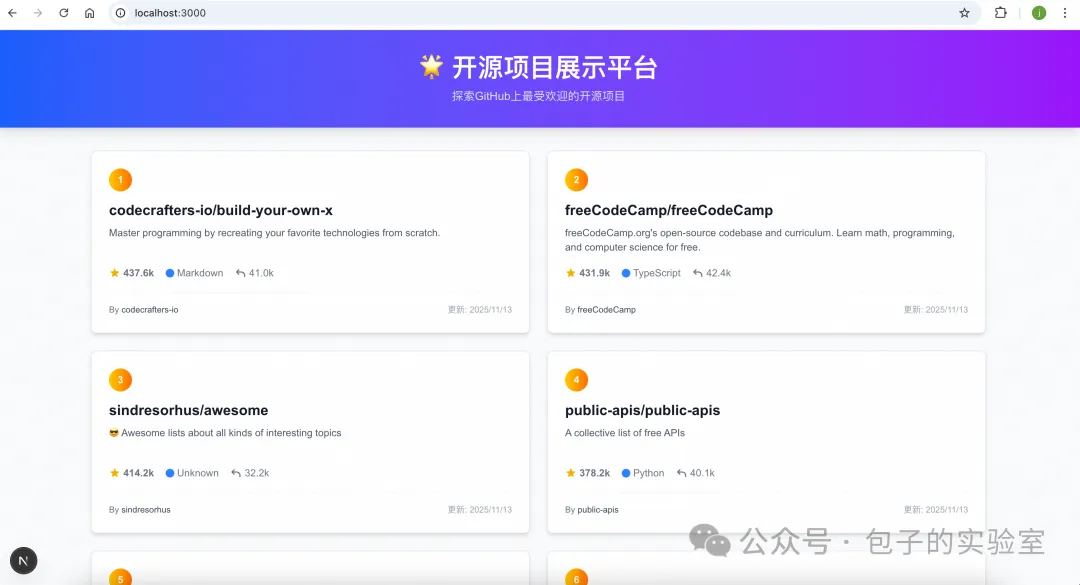This screenshot has height=585, width=1080.
Task: Open the browser extensions puzzle icon
Action: pos(1001,13)
